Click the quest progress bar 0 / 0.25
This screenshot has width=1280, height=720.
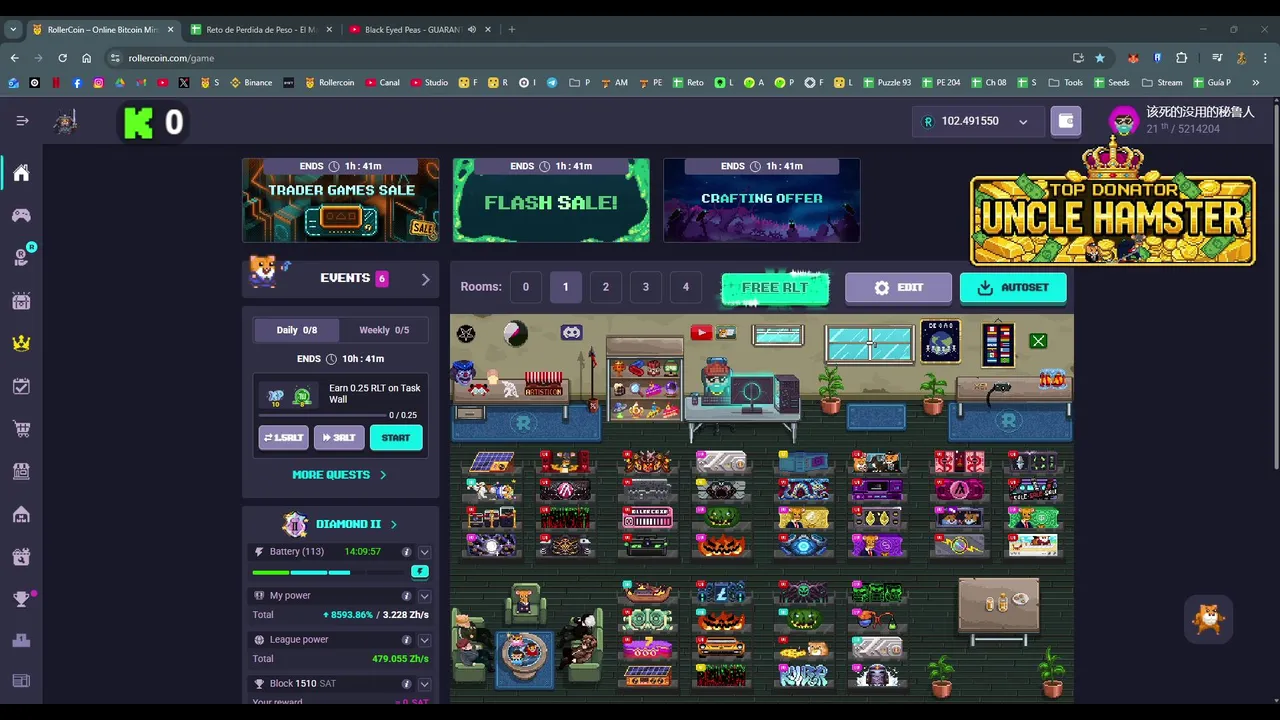pos(322,415)
